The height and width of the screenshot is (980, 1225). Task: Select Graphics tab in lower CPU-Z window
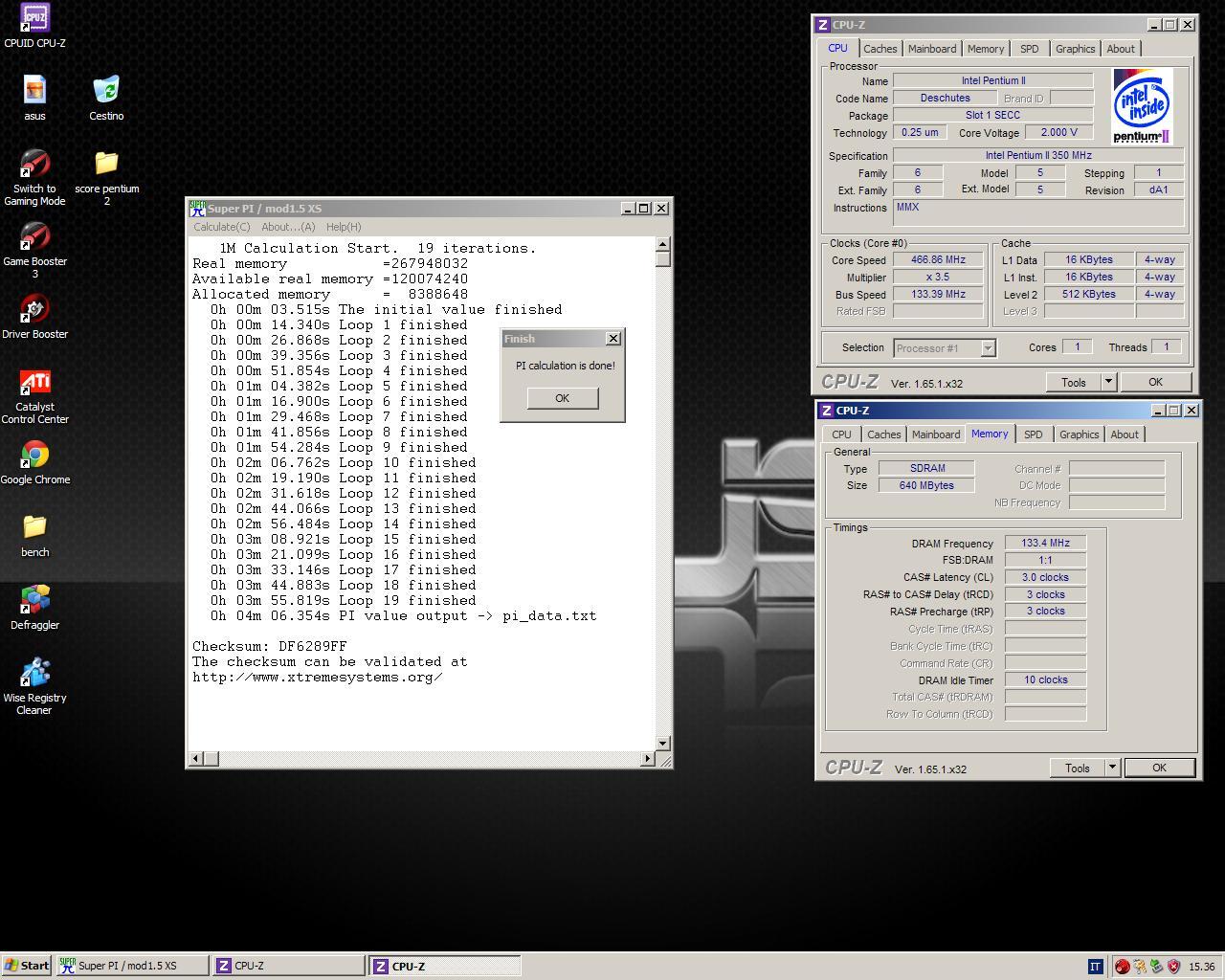(1080, 434)
